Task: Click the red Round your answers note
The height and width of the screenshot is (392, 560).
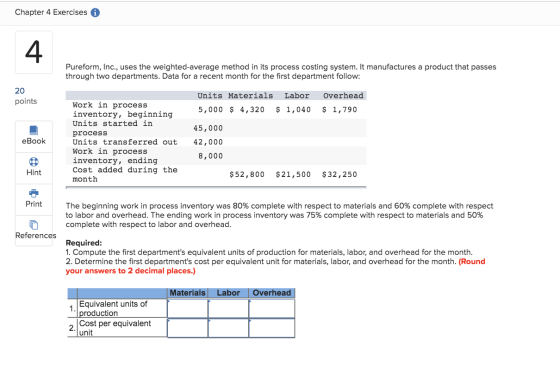Action: 275,266
